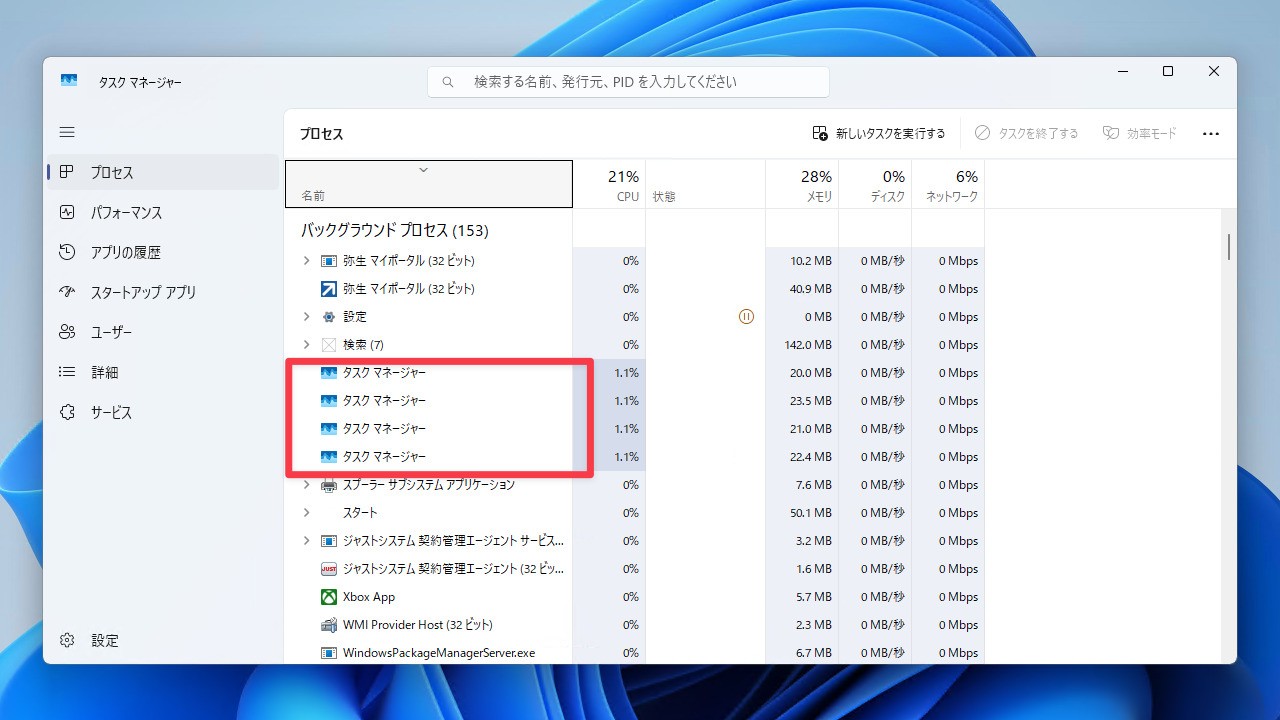Click the WMI Provider Host process icon
This screenshot has width=1280, height=720.
click(x=329, y=625)
